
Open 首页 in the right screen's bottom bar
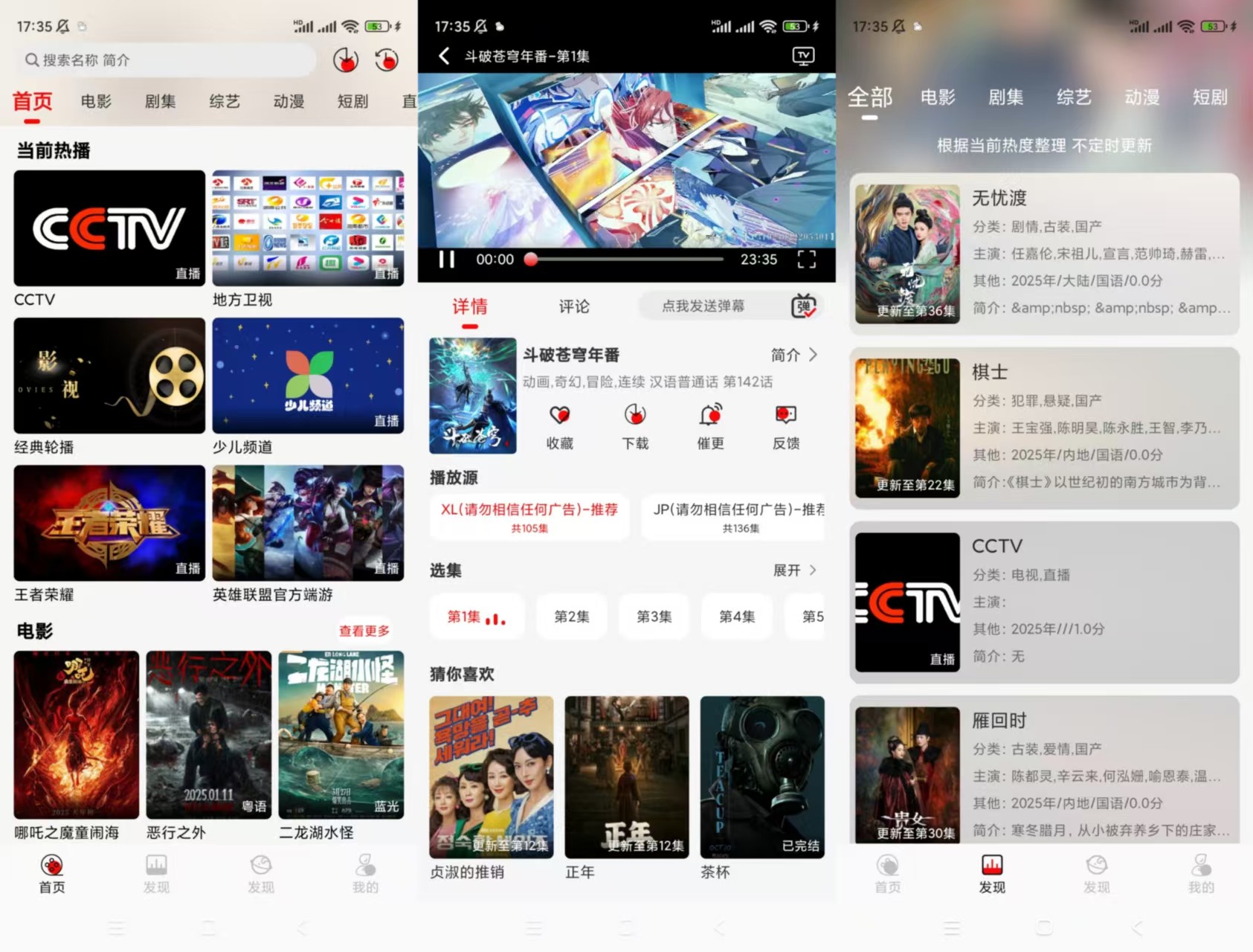(x=887, y=874)
